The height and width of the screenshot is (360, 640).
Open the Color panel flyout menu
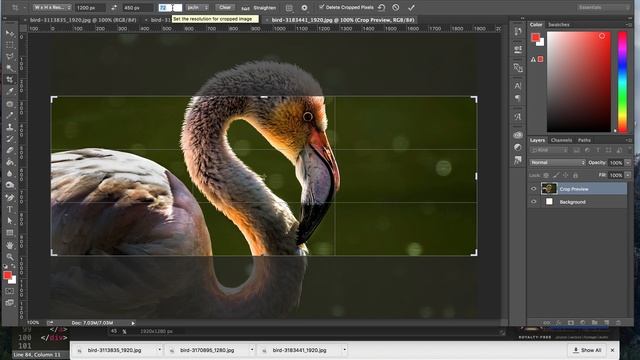[x=629, y=24]
